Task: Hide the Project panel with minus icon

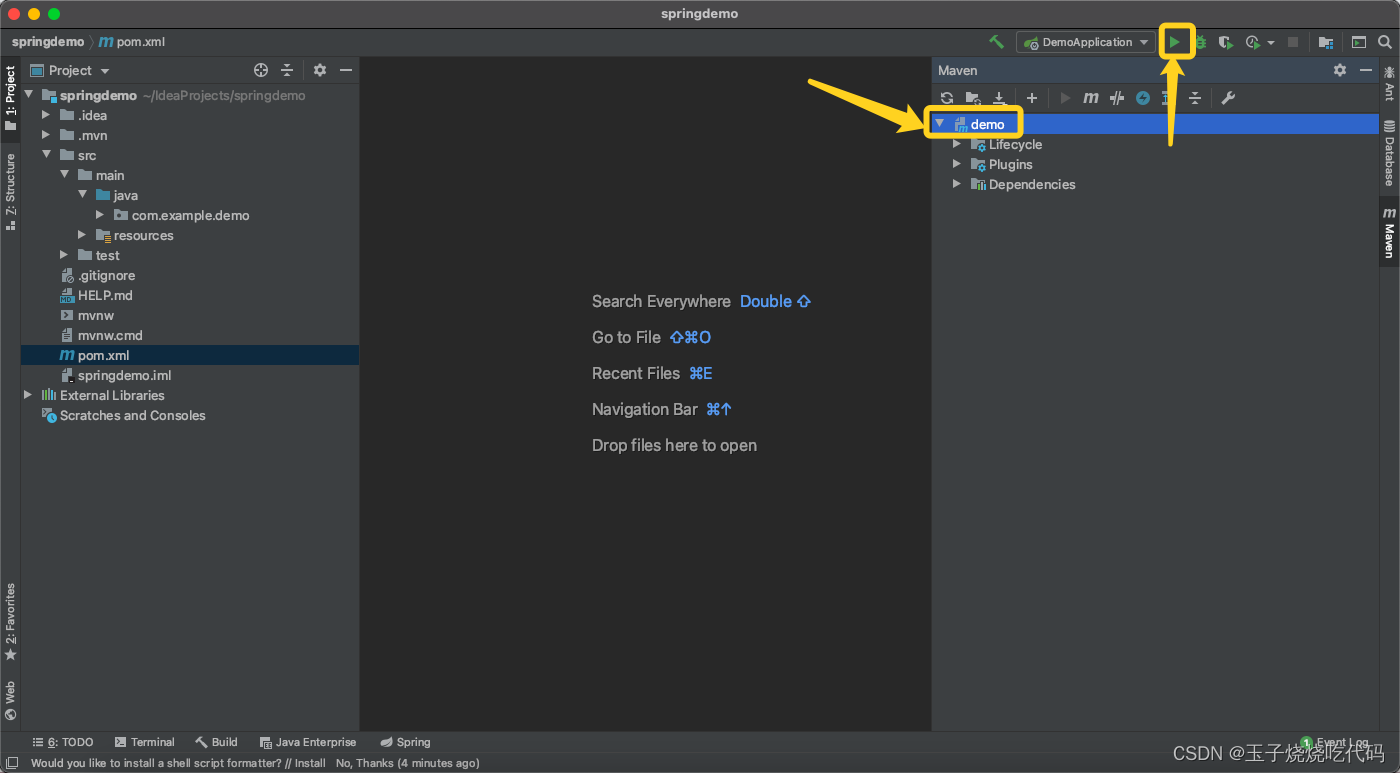Action: click(x=346, y=70)
